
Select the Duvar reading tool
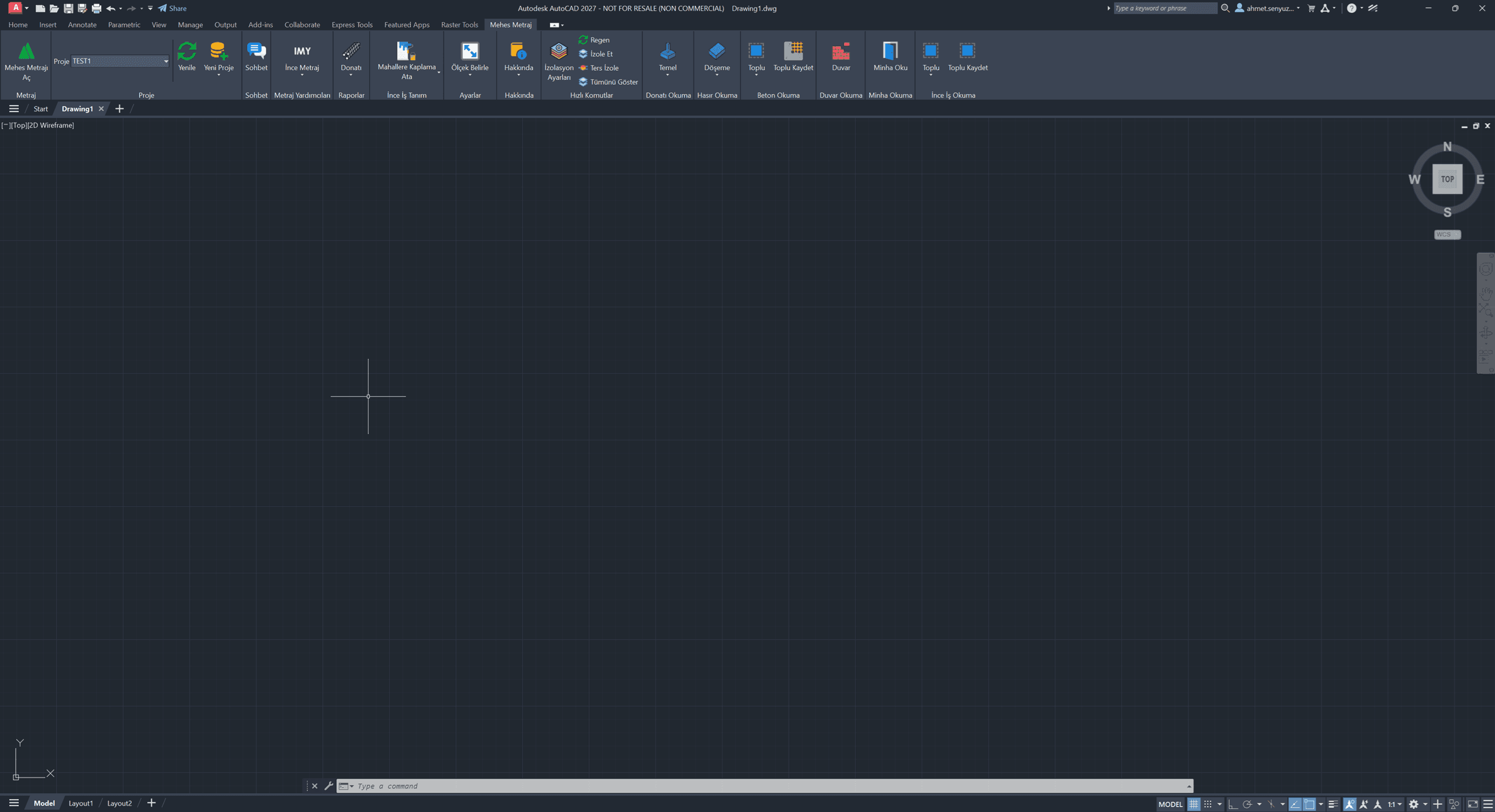click(x=841, y=57)
